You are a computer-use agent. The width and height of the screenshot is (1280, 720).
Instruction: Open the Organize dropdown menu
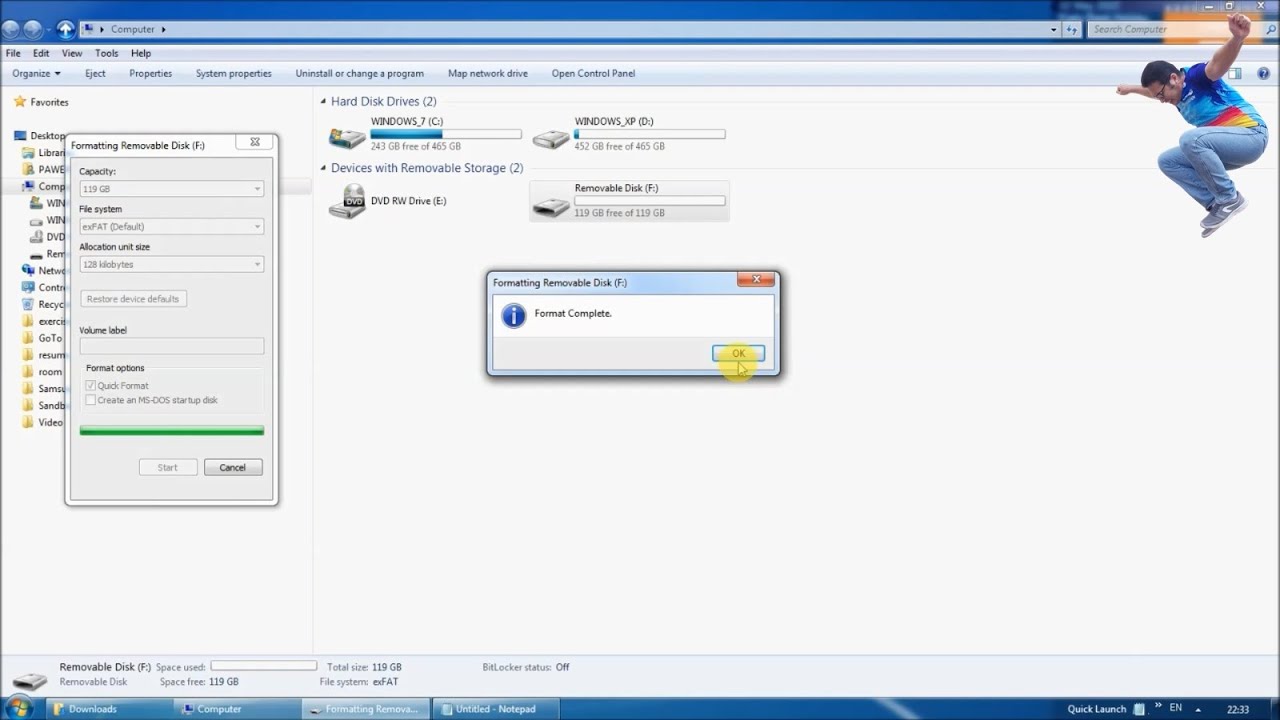pos(36,73)
